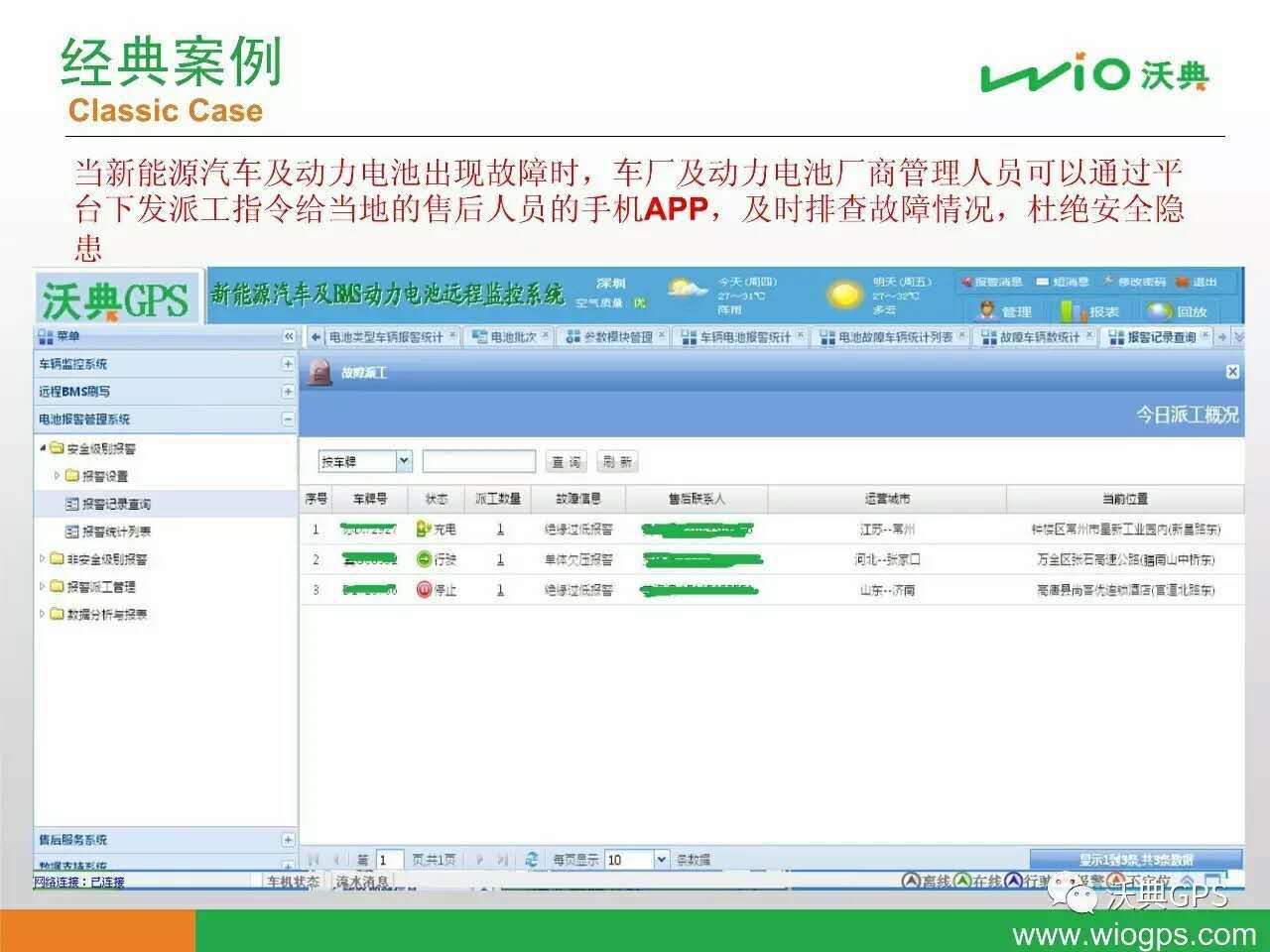Collapse the 安全级别报警 tree folder
The image size is (1270, 952).
tap(43, 448)
